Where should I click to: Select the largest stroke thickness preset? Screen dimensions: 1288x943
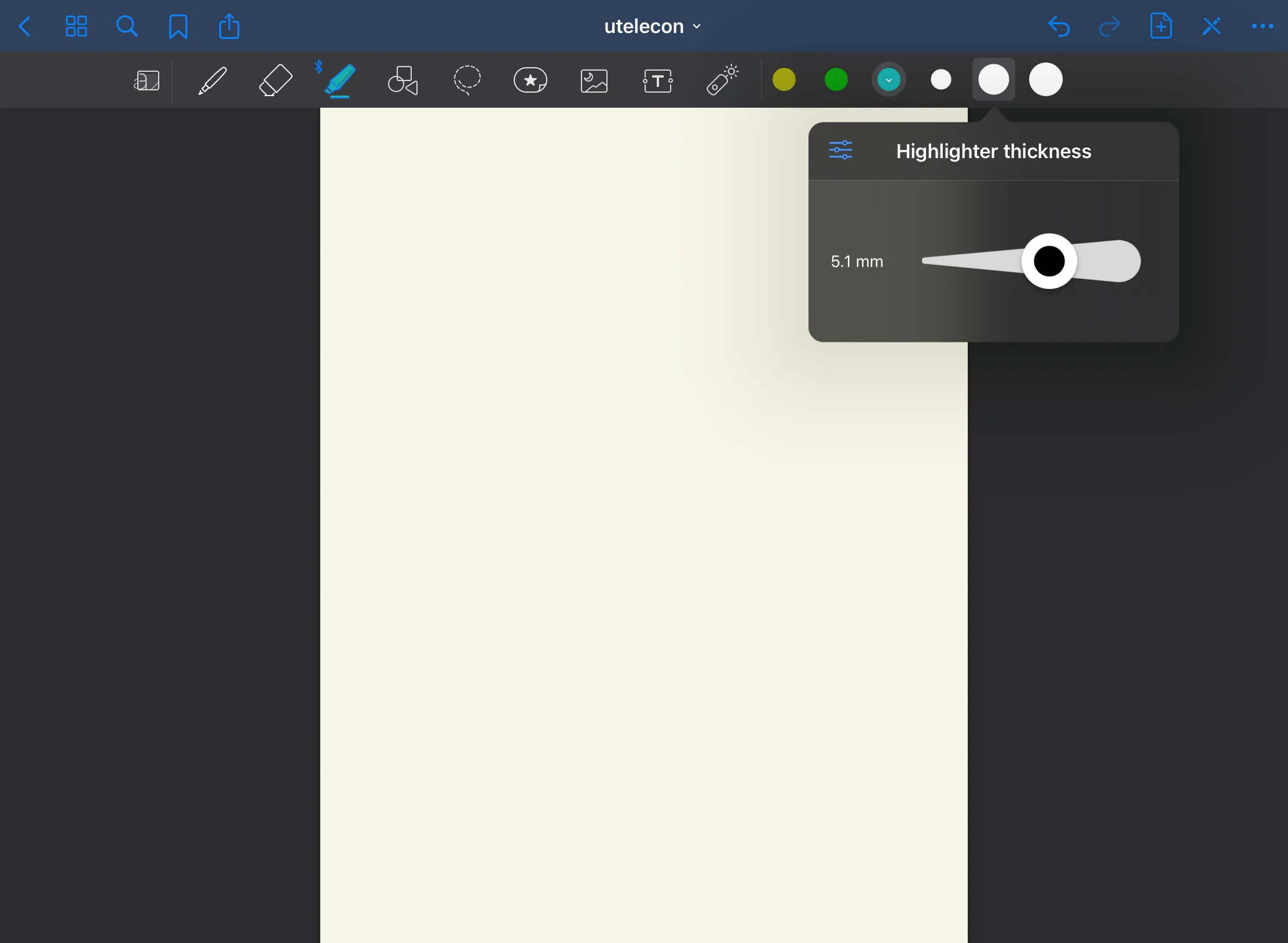[x=1045, y=79]
